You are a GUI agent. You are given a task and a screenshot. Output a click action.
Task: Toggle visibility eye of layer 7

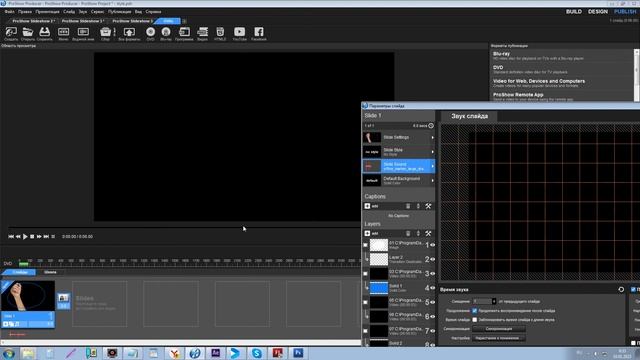pyautogui.click(x=432, y=331)
